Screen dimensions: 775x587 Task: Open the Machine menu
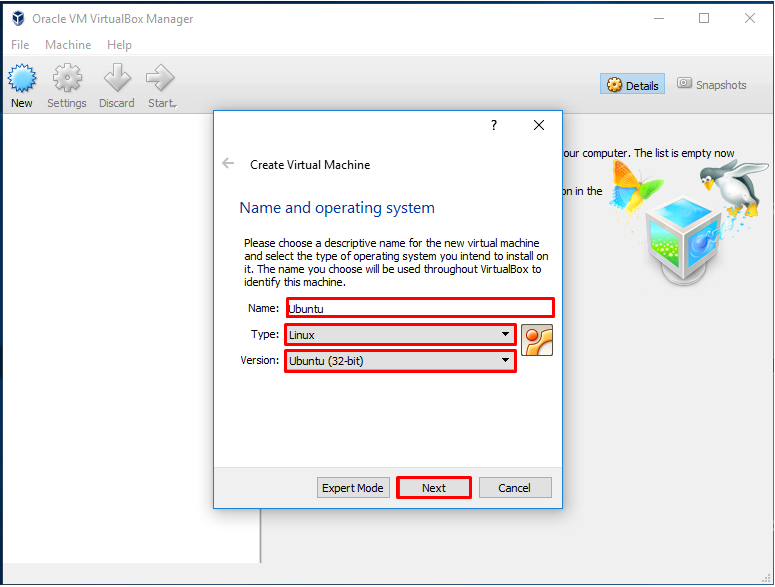click(68, 45)
